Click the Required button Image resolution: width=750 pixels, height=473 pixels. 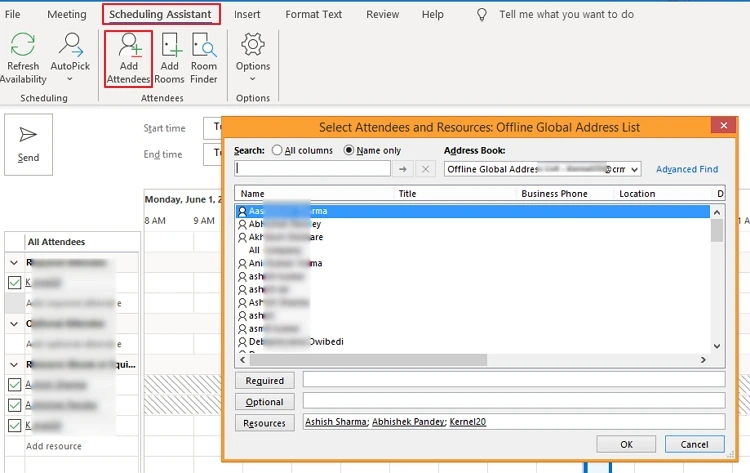pyautogui.click(x=265, y=381)
